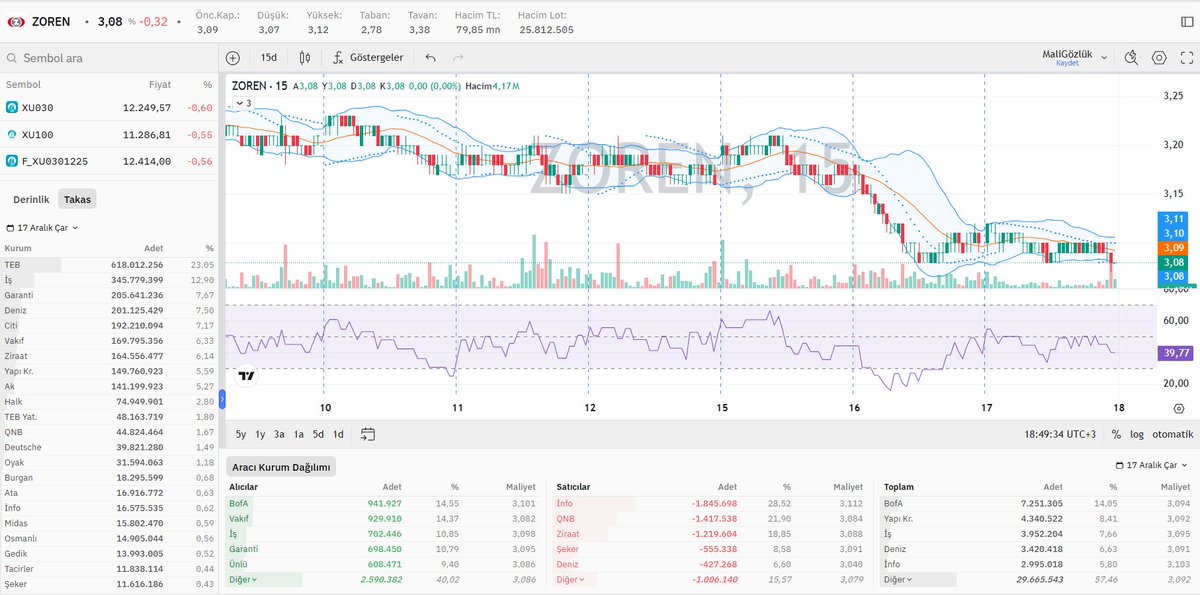The height and width of the screenshot is (595, 1200).
Task: Click Kaydet under MaliGözlük
Action: 1067,64
